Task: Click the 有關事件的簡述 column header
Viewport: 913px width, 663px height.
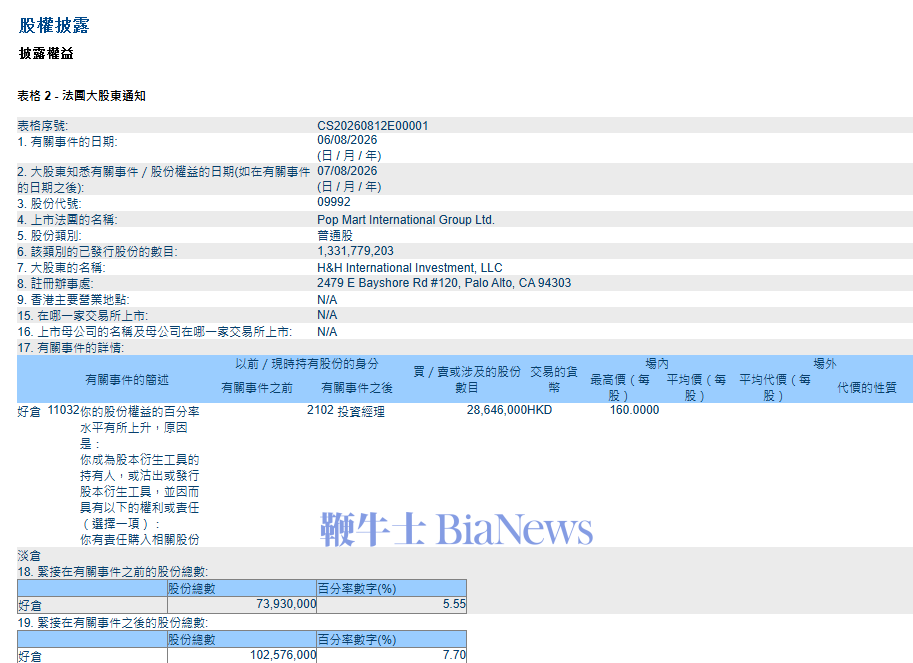Action: (127, 380)
